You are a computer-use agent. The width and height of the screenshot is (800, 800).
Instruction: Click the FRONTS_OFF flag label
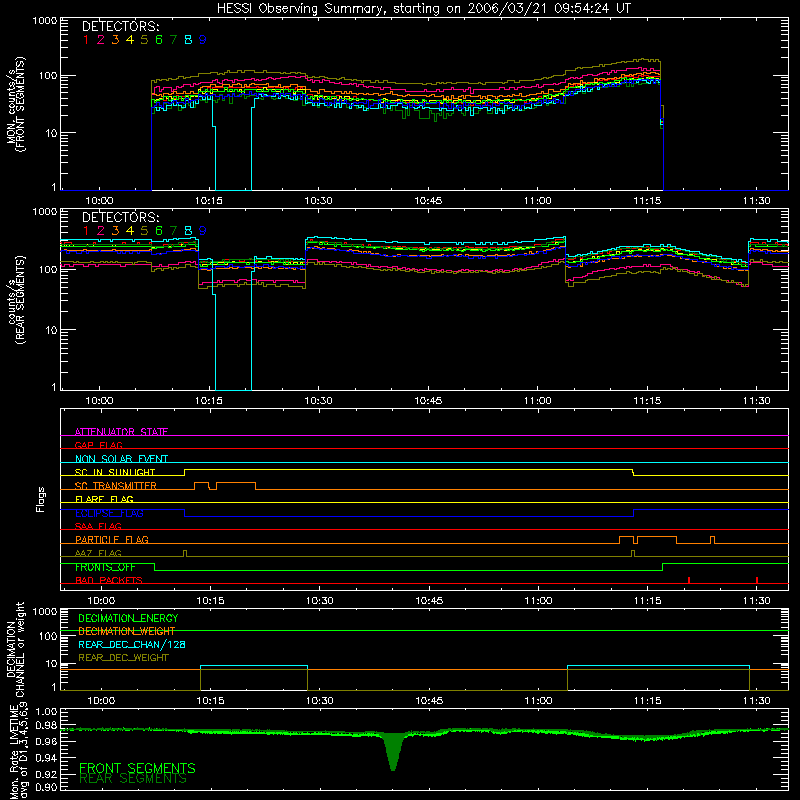[105, 567]
